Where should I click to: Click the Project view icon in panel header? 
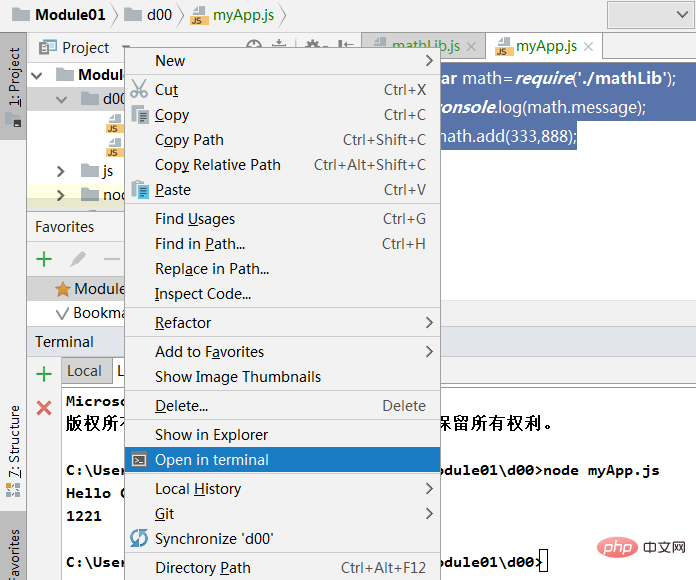click(47, 47)
